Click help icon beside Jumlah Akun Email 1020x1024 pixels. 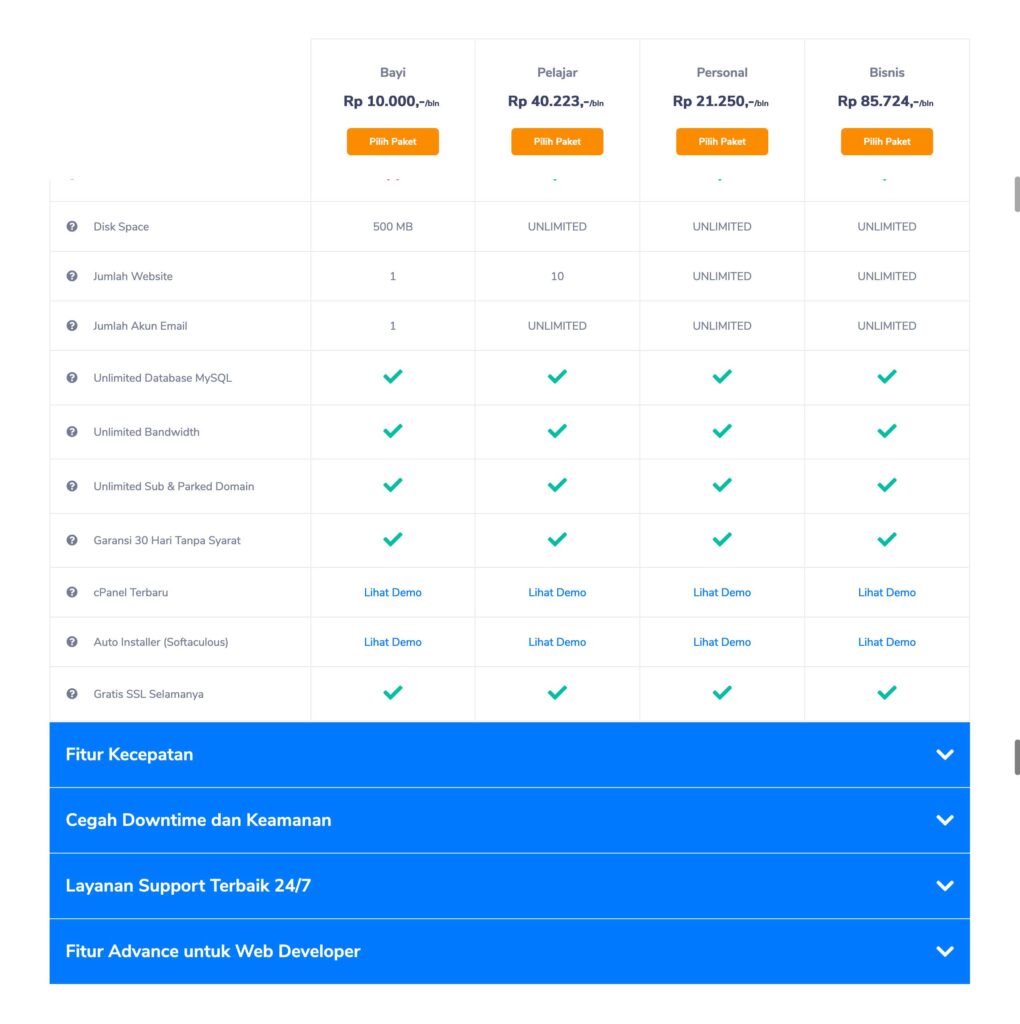point(72,326)
